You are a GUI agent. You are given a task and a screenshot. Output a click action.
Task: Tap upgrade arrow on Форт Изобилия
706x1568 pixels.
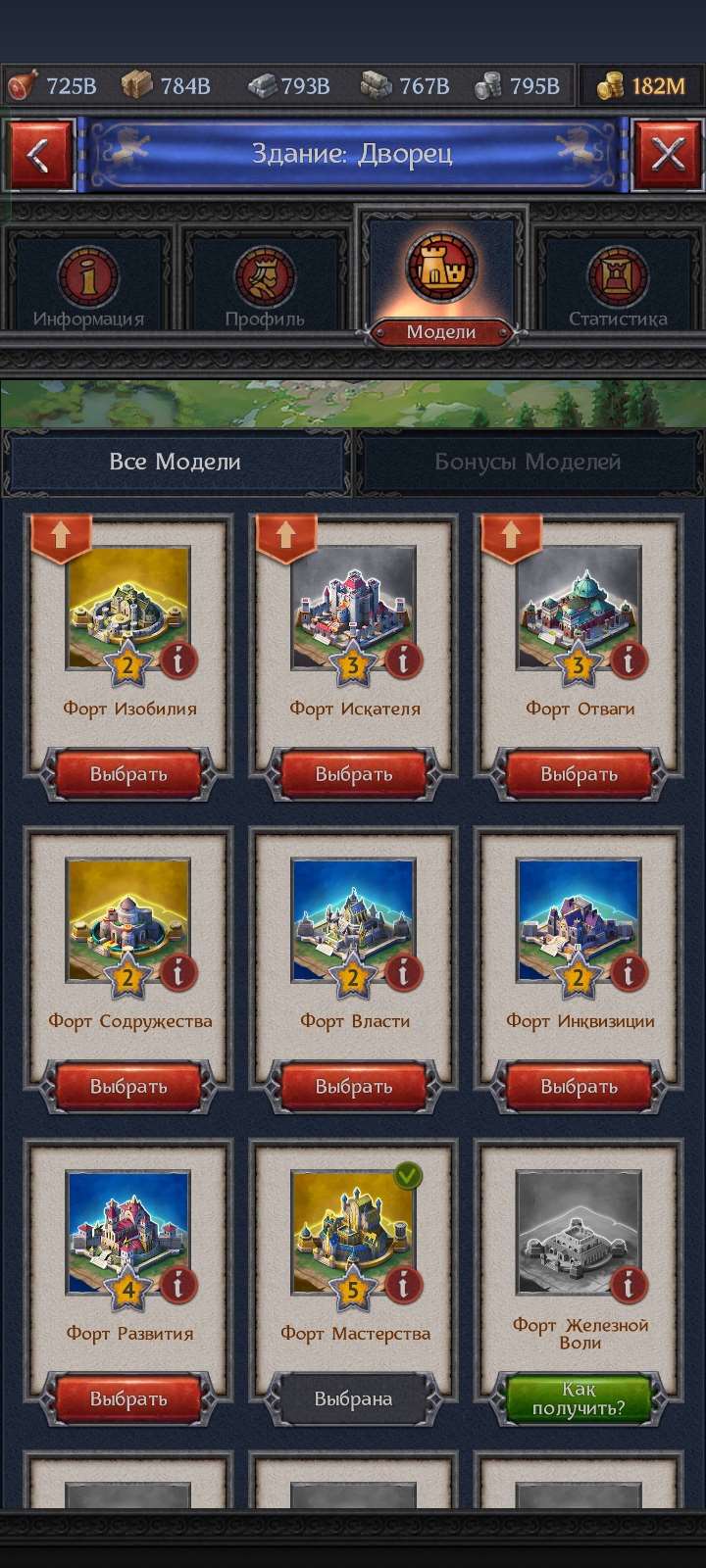(x=61, y=537)
